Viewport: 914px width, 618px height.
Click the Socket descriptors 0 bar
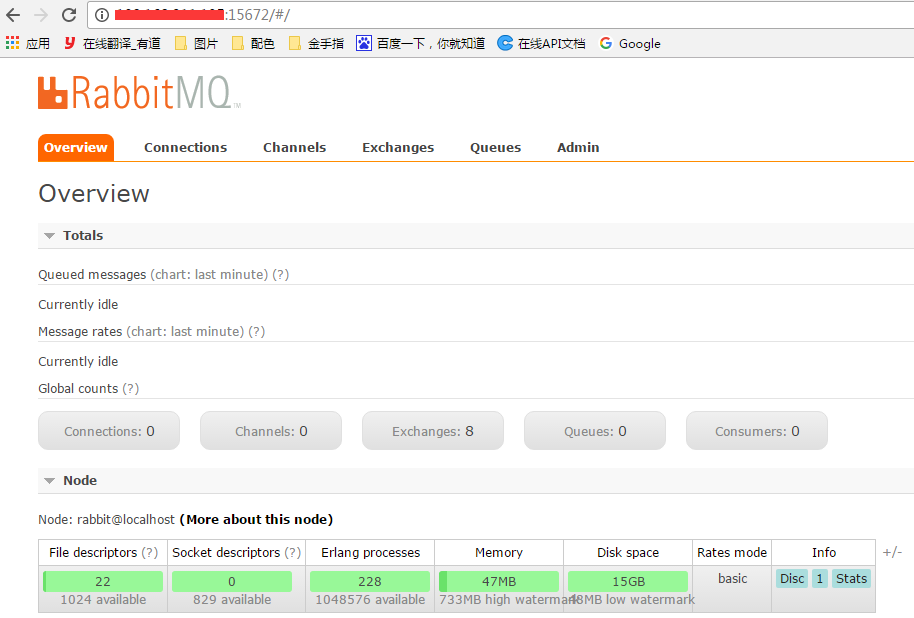[232, 581]
